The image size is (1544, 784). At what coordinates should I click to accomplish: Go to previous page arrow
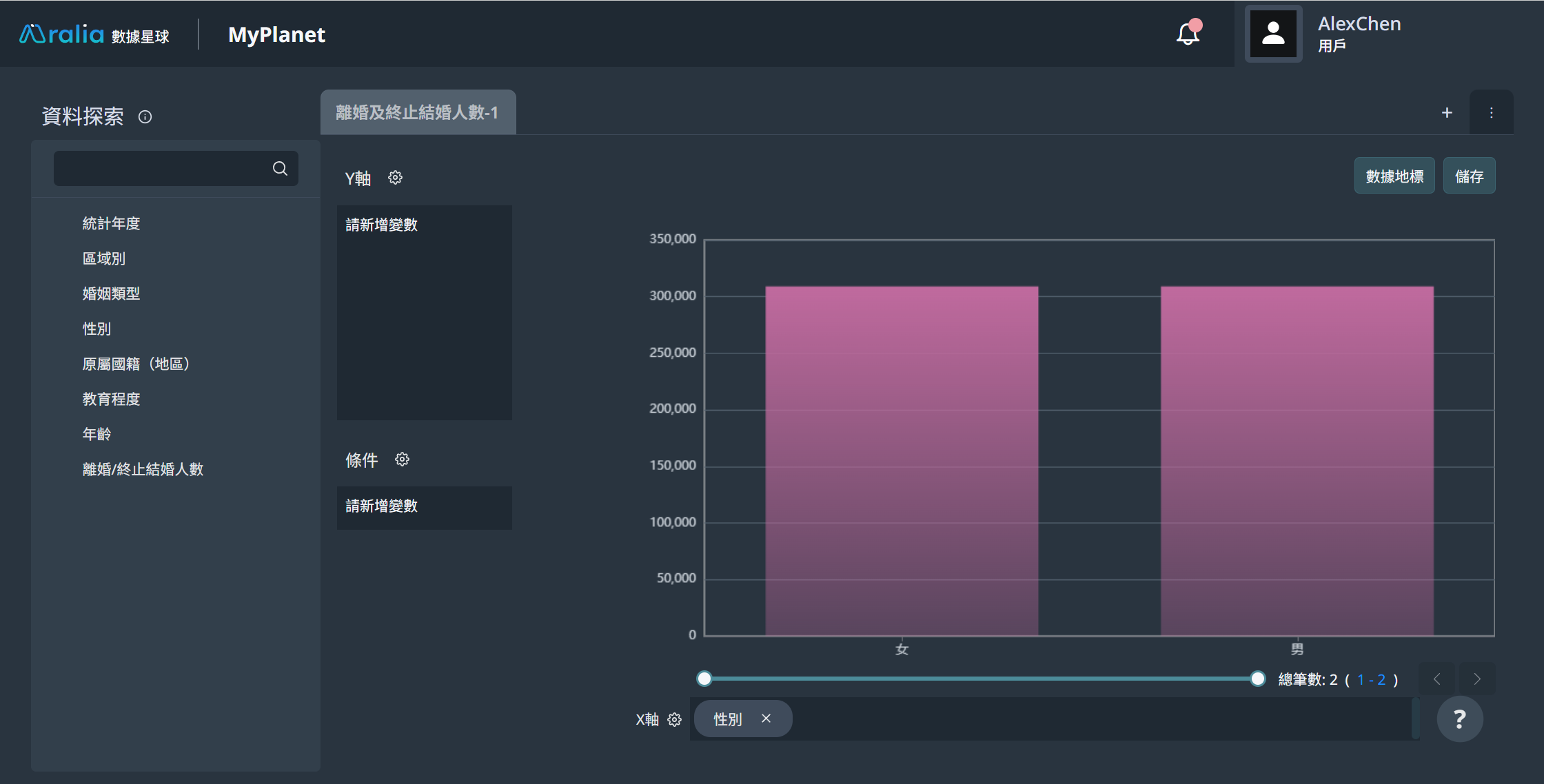[1437, 679]
